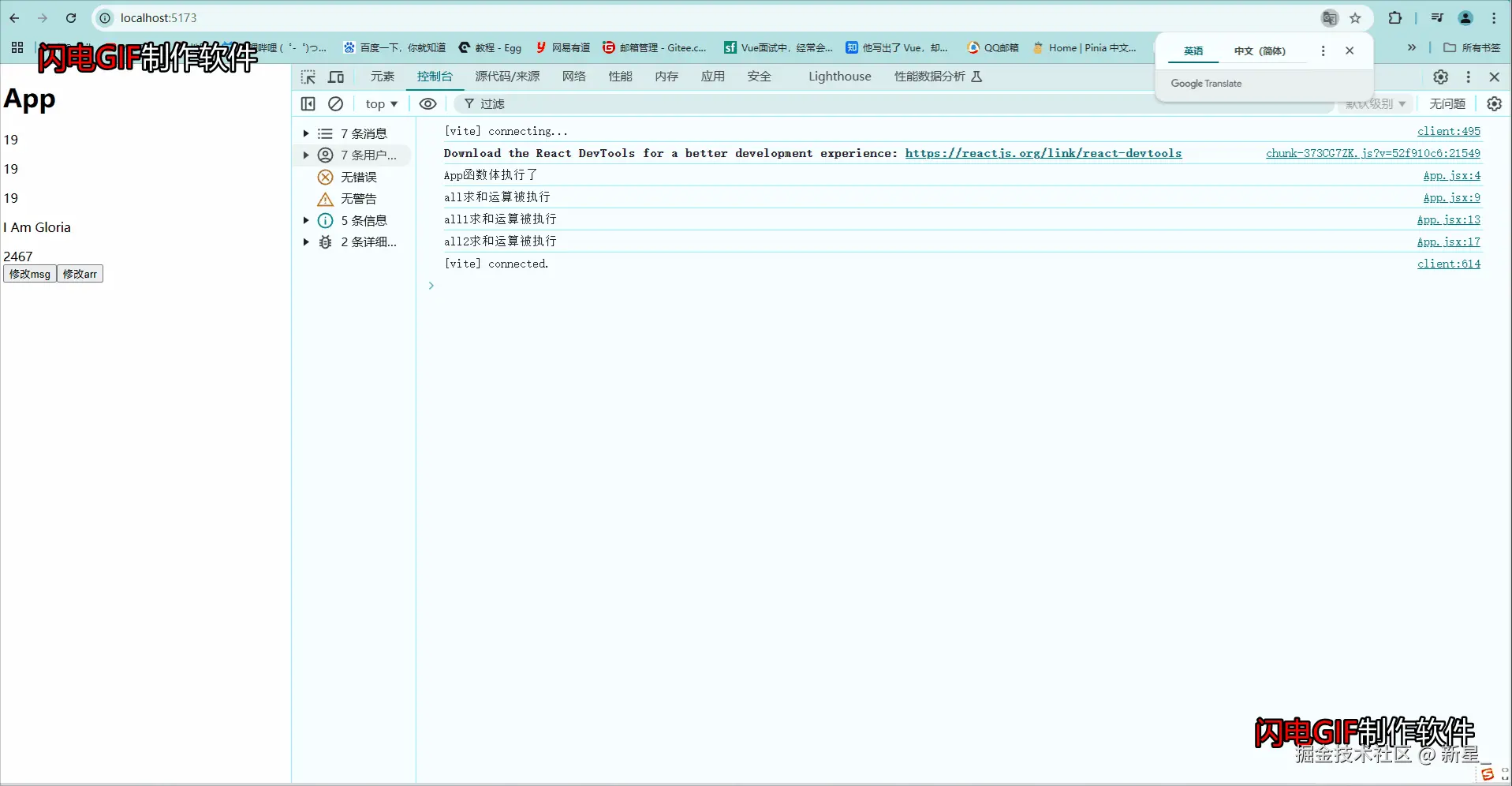Click the console input prompt

(442, 285)
